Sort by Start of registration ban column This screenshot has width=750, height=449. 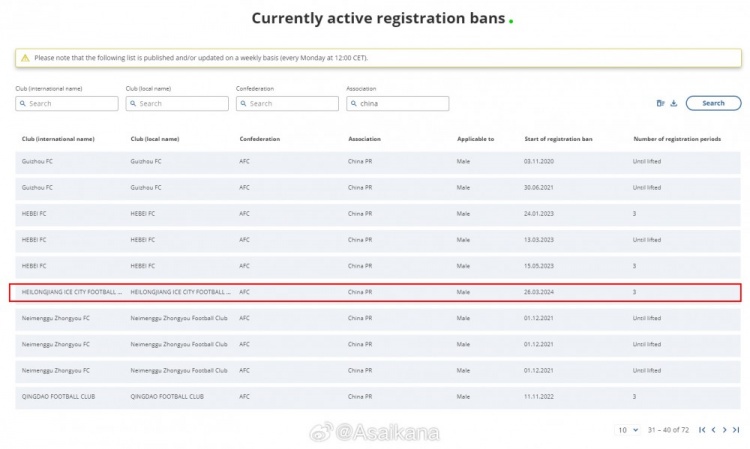(557, 139)
